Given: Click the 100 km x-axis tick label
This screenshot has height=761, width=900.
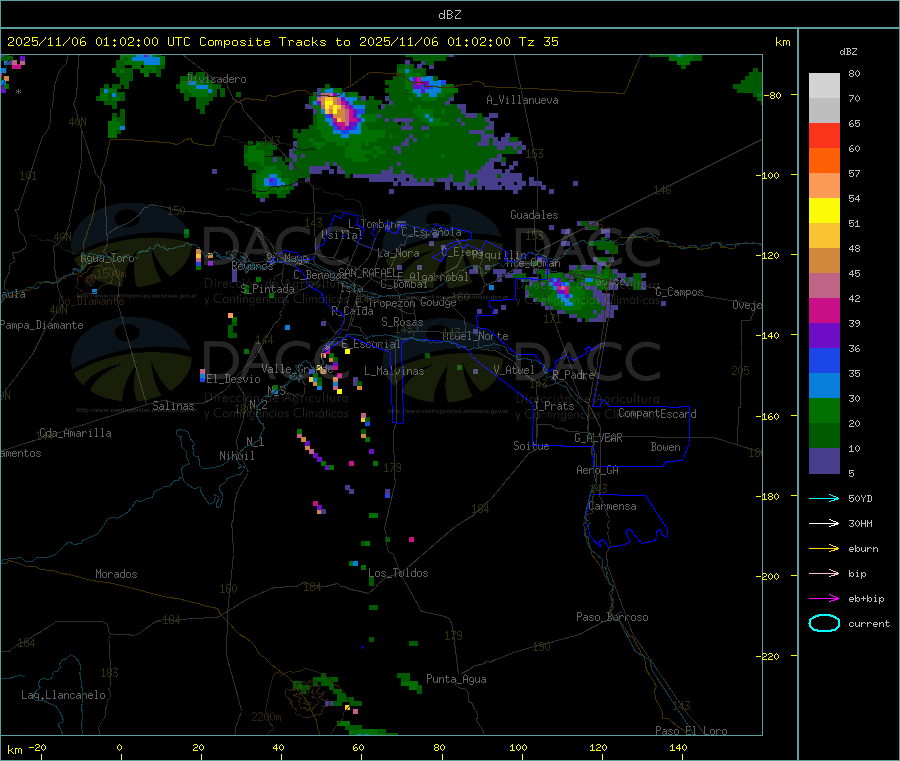Looking at the screenshot, I should coord(518,747).
